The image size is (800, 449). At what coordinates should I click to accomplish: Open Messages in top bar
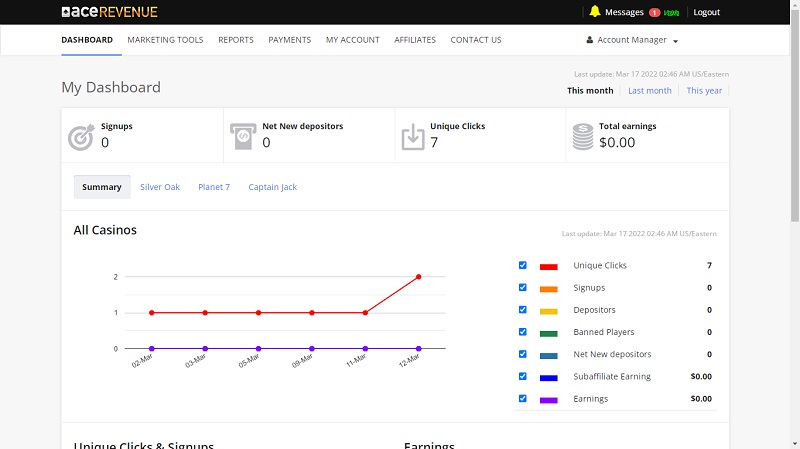(624, 12)
